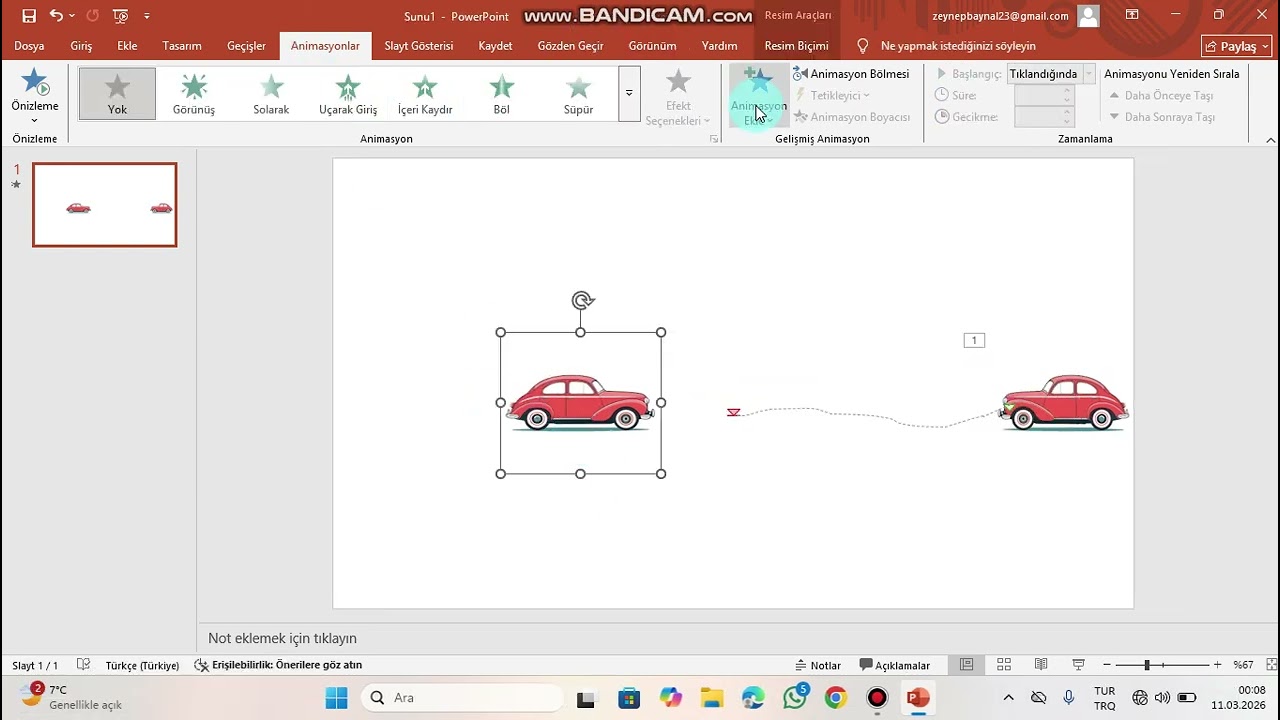Click the zoom out minus button
The image size is (1280, 720).
[1106, 665]
